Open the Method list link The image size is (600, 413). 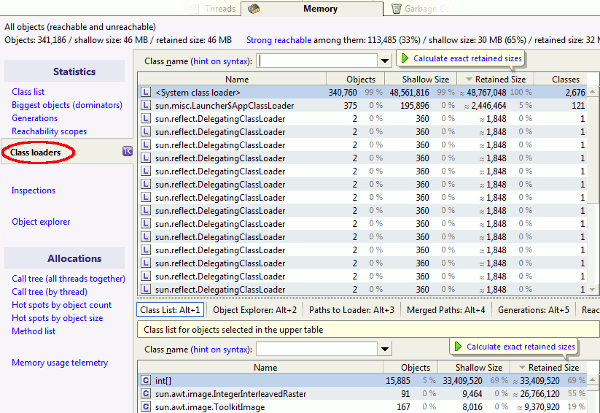(x=33, y=331)
